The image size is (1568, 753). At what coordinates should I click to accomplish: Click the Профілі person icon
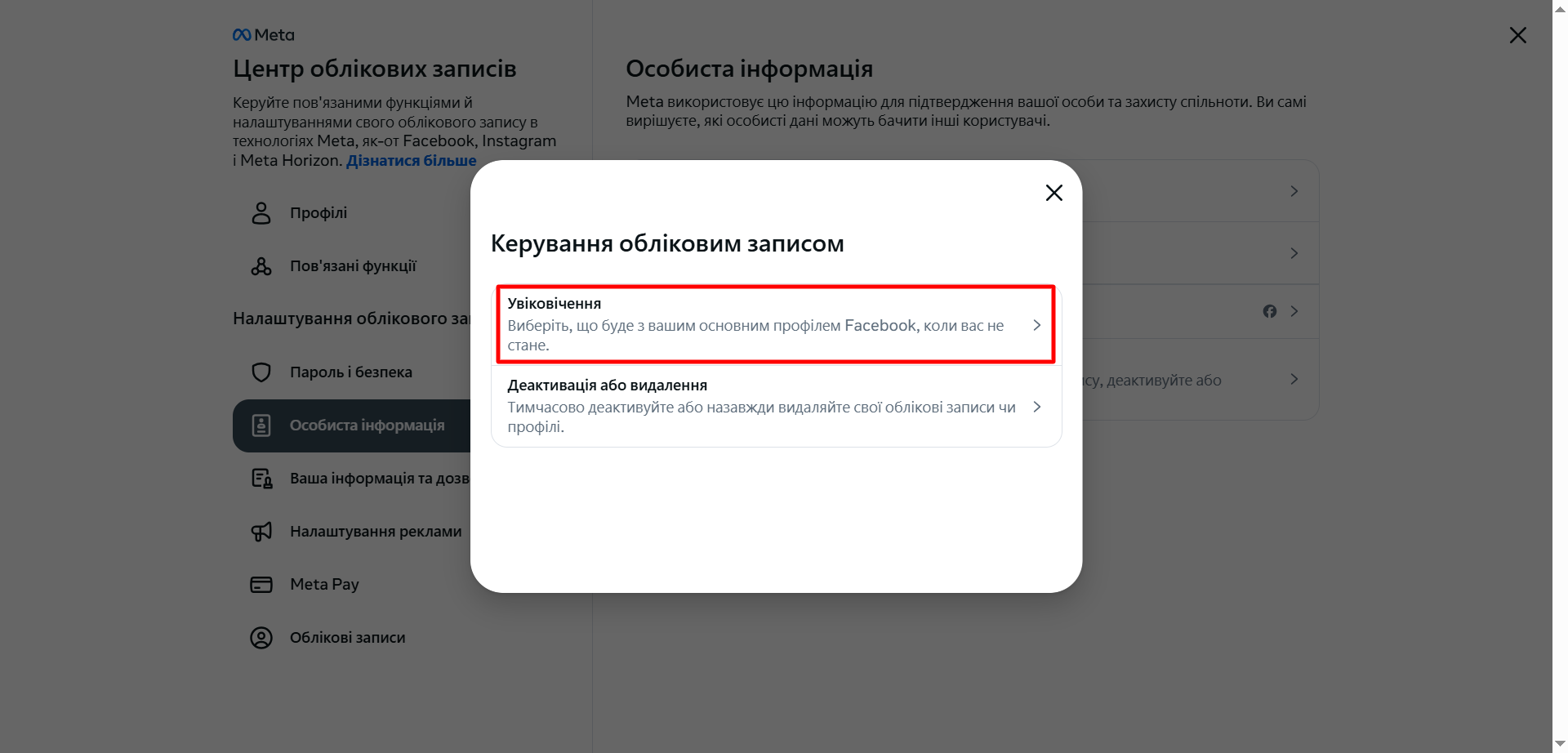(x=261, y=213)
